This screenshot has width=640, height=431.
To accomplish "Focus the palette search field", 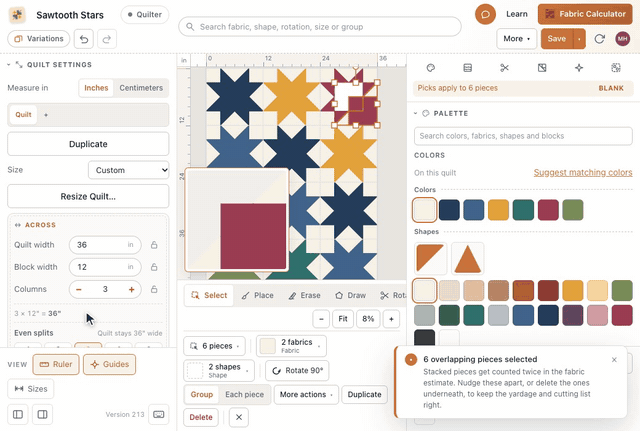I will [x=523, y=136].
